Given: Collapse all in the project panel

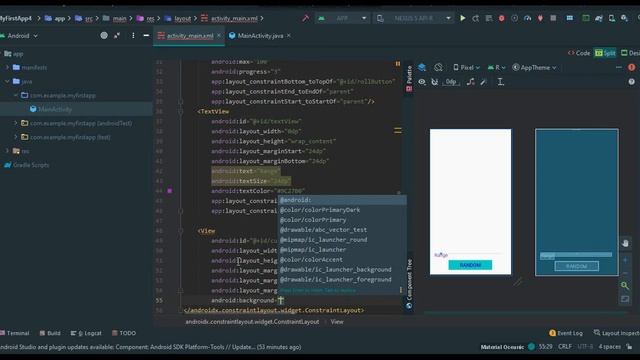Looking at the screenshot, I should (117, 36).
